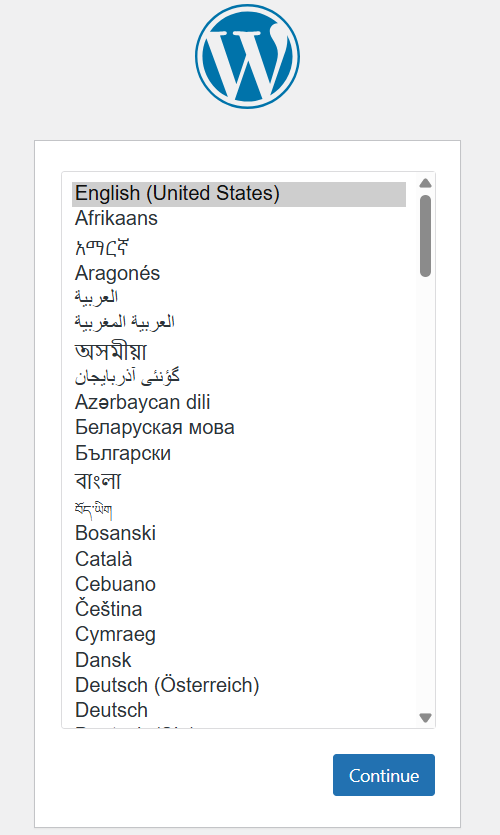
Task: Pick Cymraeg from the list
Action: 239,635
